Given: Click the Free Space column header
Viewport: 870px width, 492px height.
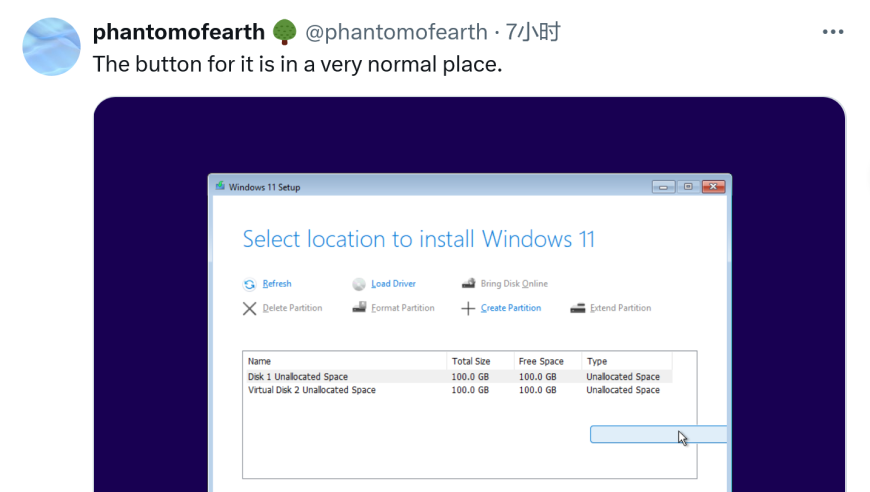Looking at the screenshot, I should [548, 361].
